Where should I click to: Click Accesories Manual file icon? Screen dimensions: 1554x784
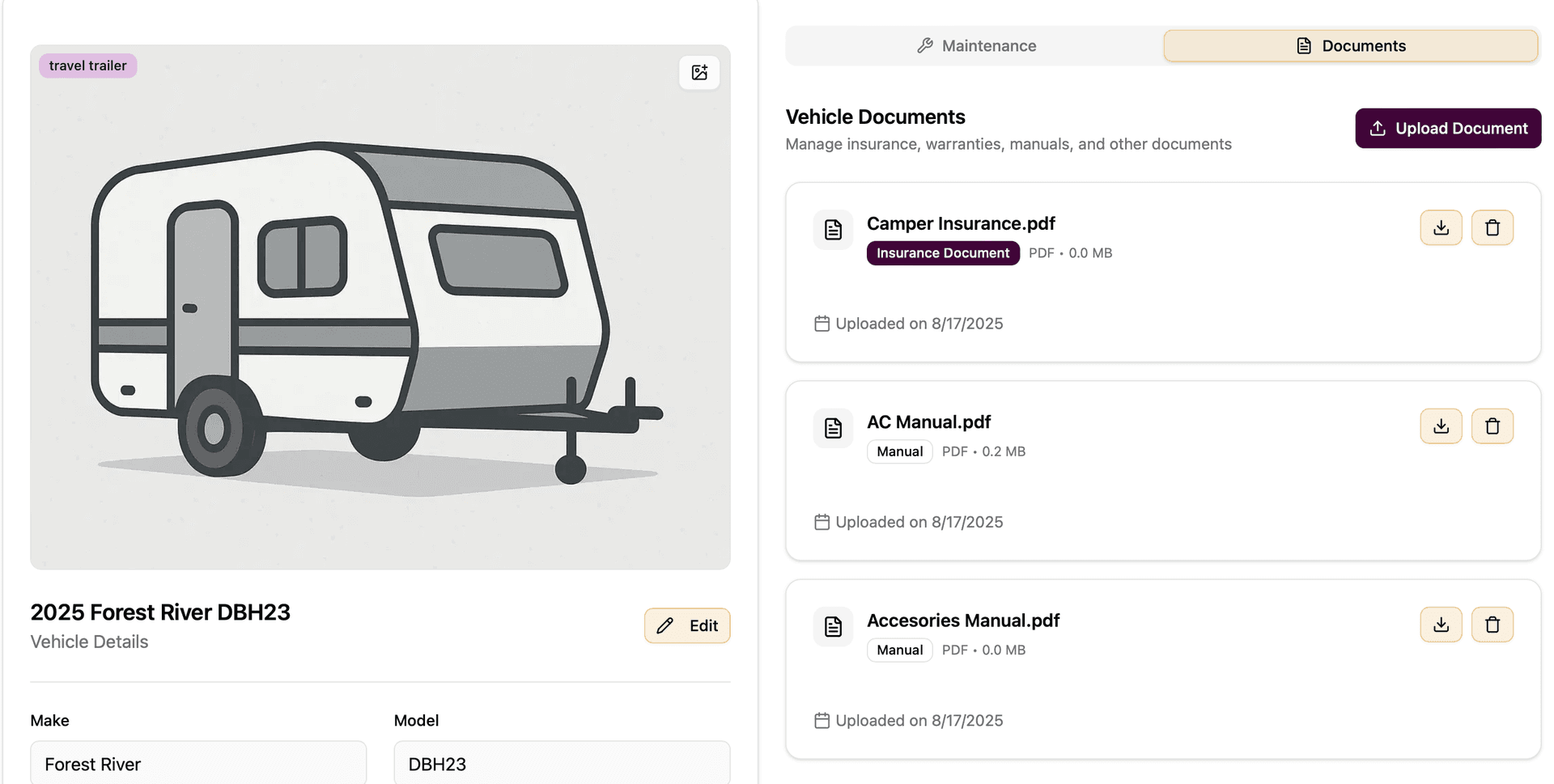833,626
